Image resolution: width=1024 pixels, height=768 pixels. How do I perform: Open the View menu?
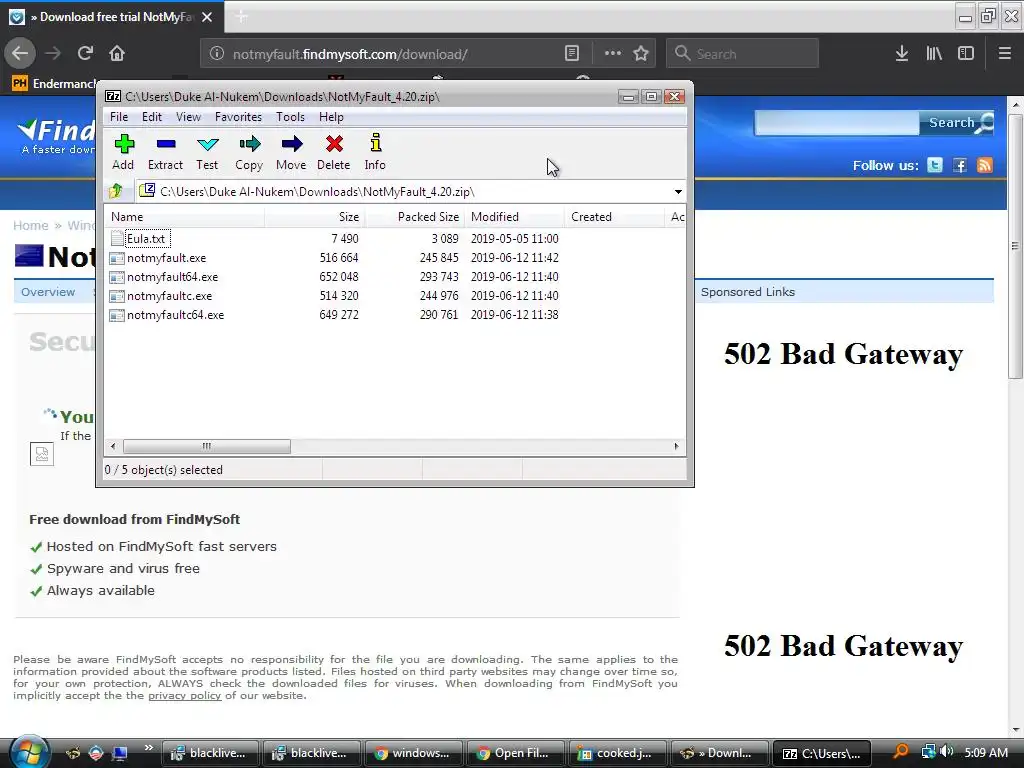[x=188, y=117]
